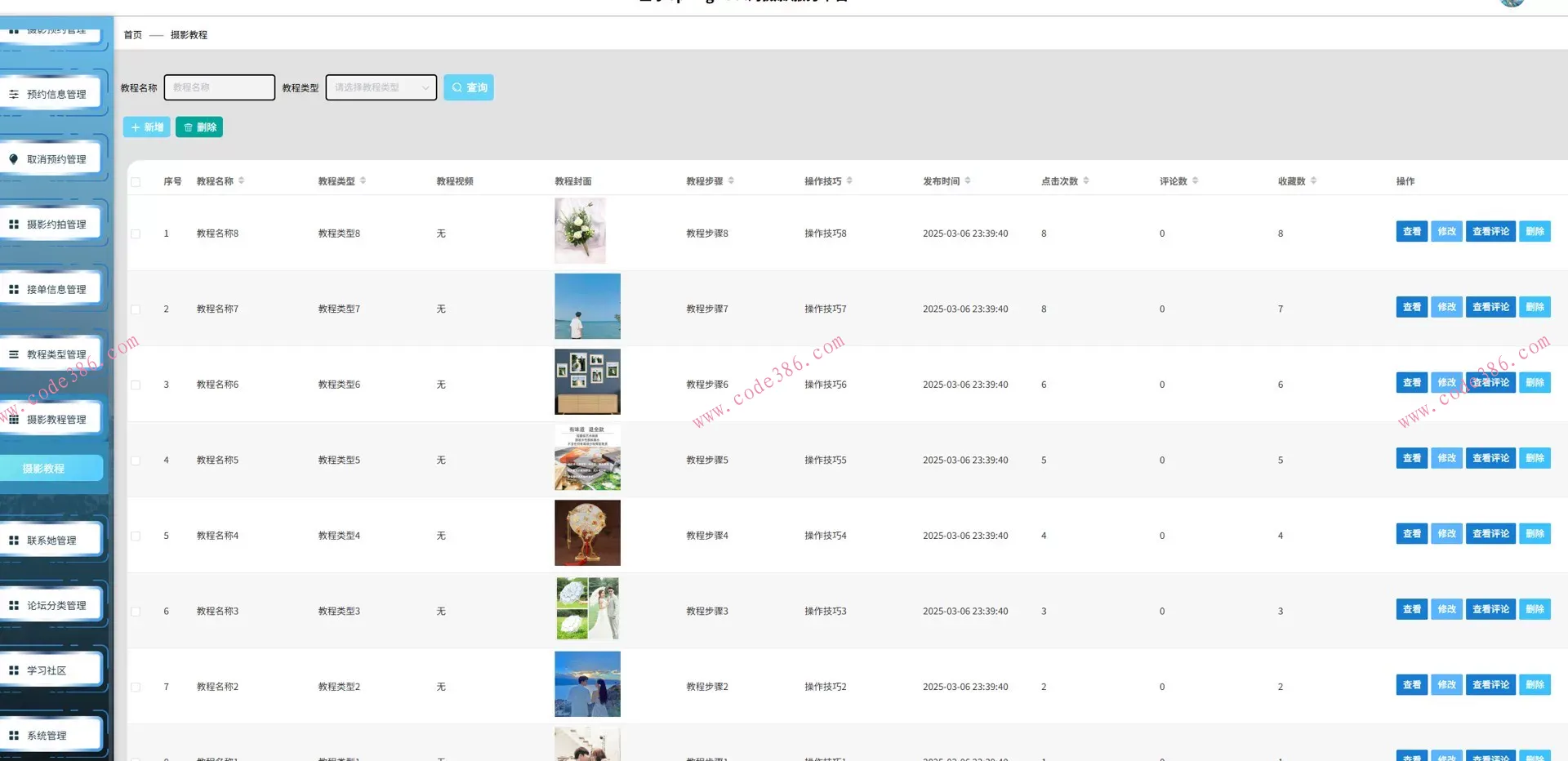Image resolution: width=1568 pixels, height=761 pixels.
Task: Click the sort arrows beside 教程名称 column
Action: pos(242,180)
